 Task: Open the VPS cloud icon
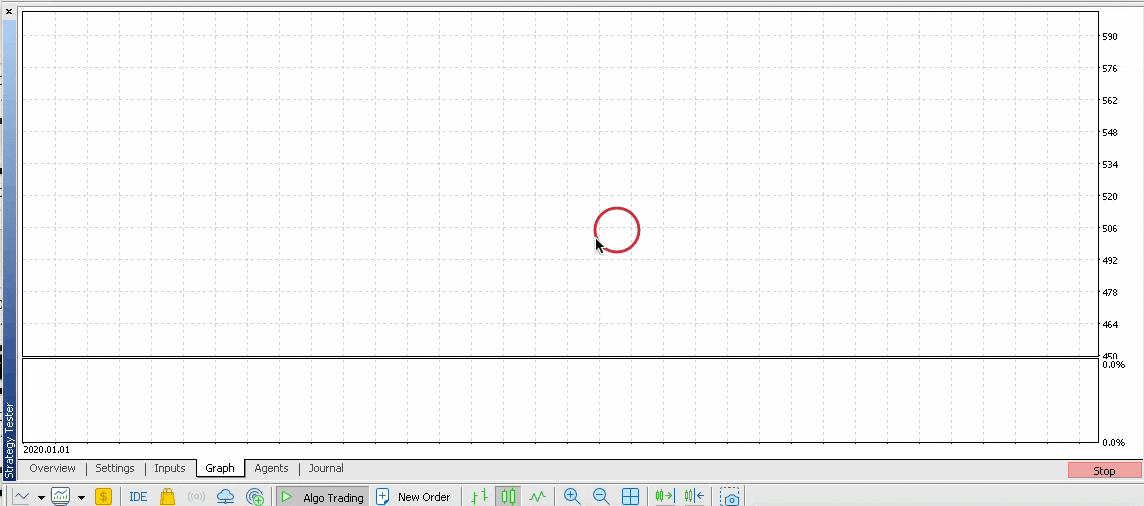[x=225, y=497]
